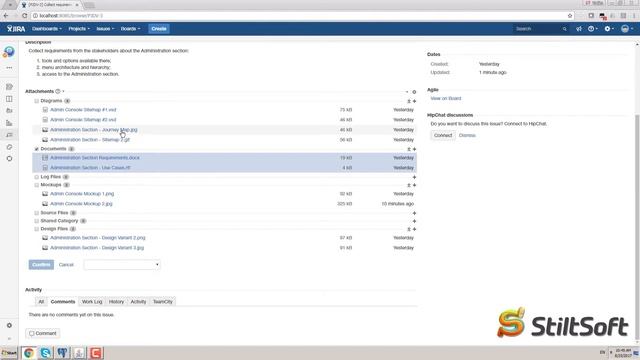Click the Comment button

click(42, 333)
